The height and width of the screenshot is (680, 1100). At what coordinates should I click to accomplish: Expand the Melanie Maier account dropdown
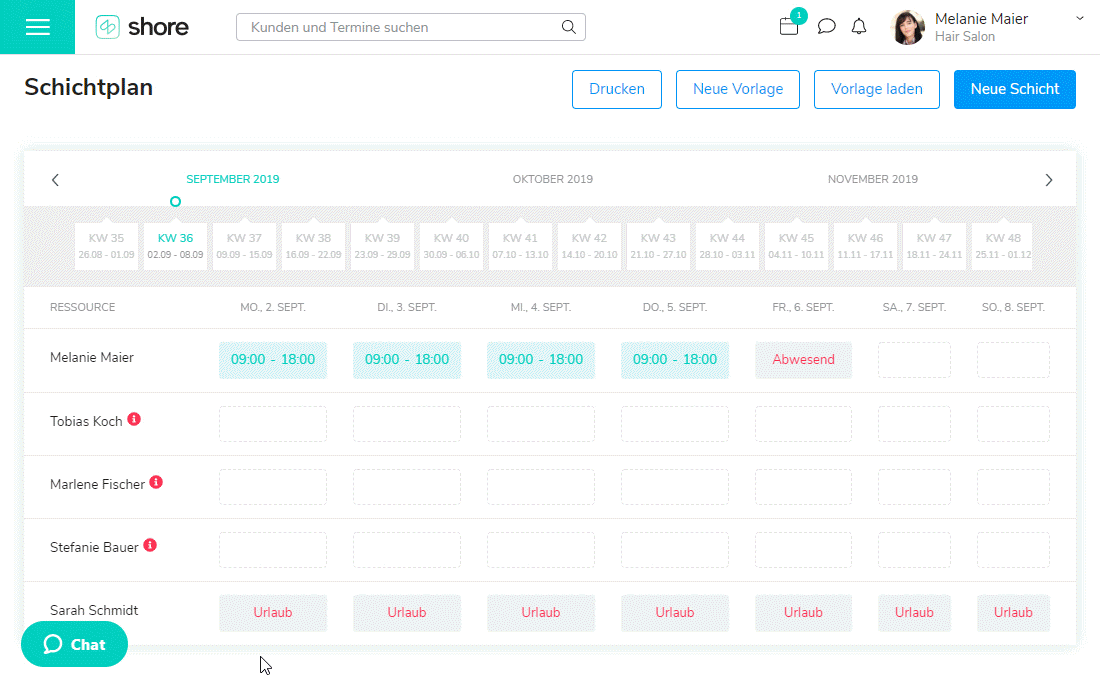[x=1079, y=19]
